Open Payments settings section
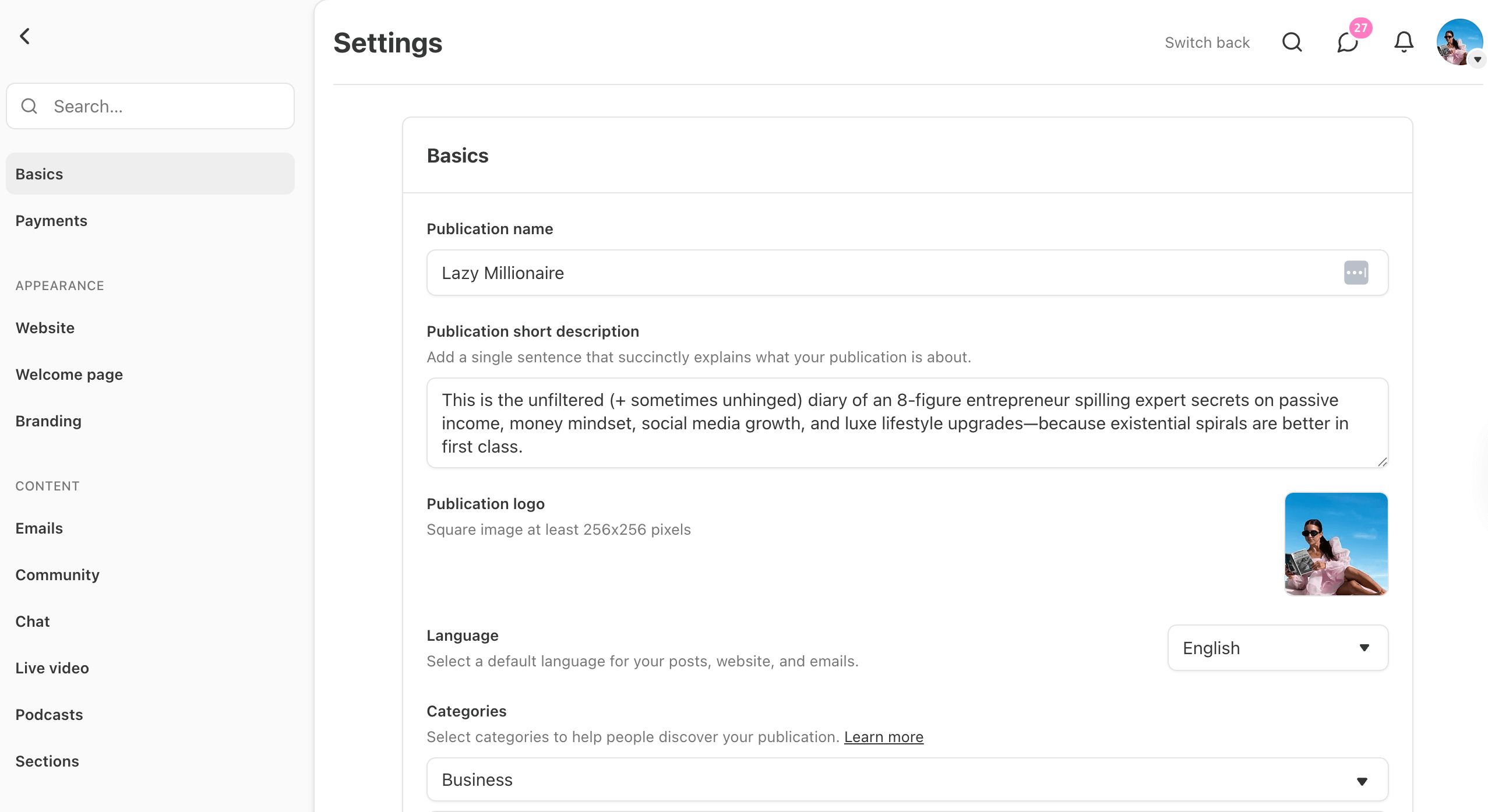The image size is (1488, 812). 51,221
